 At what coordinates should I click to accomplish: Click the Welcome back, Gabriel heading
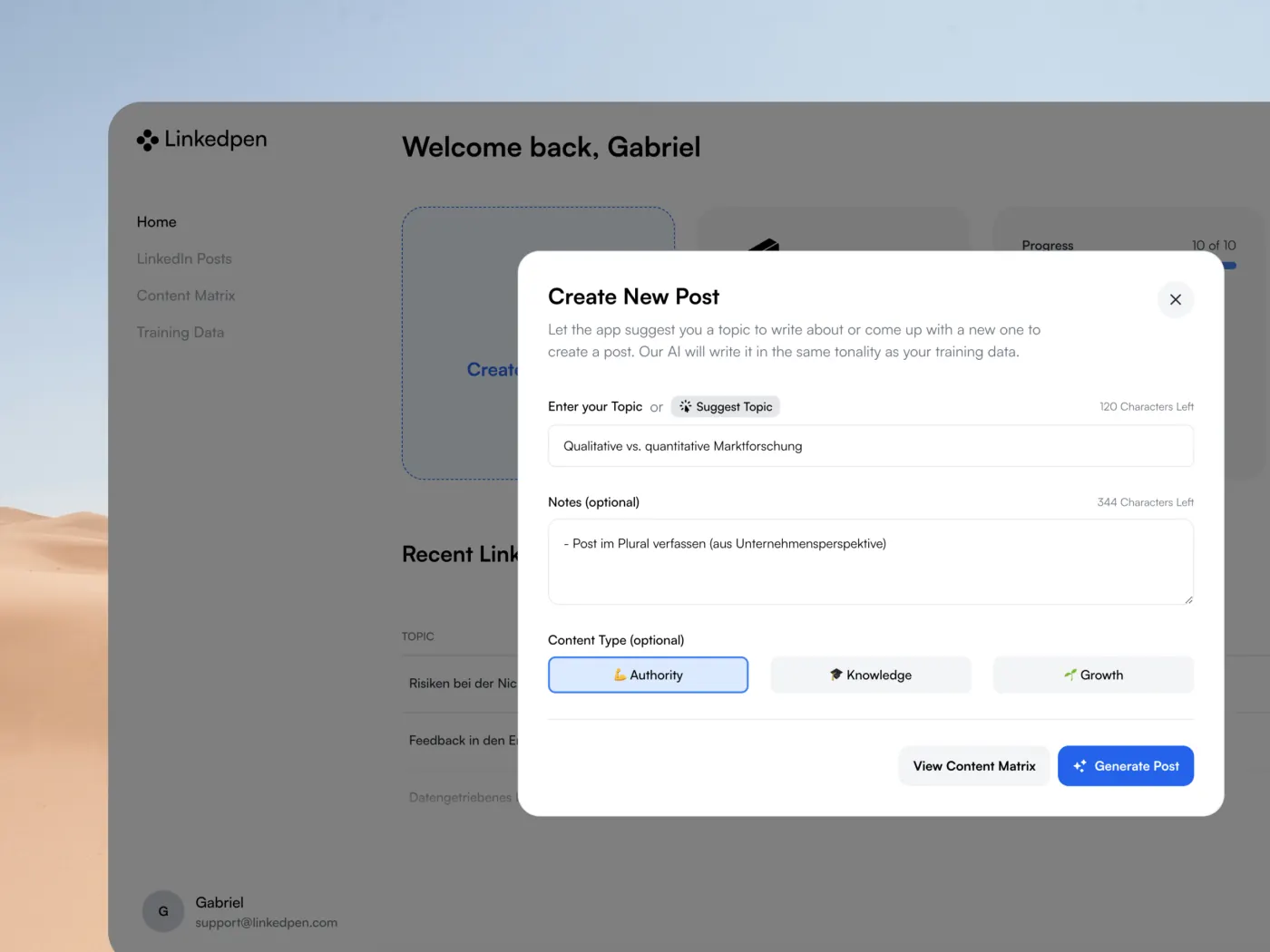tap(552, 147)
